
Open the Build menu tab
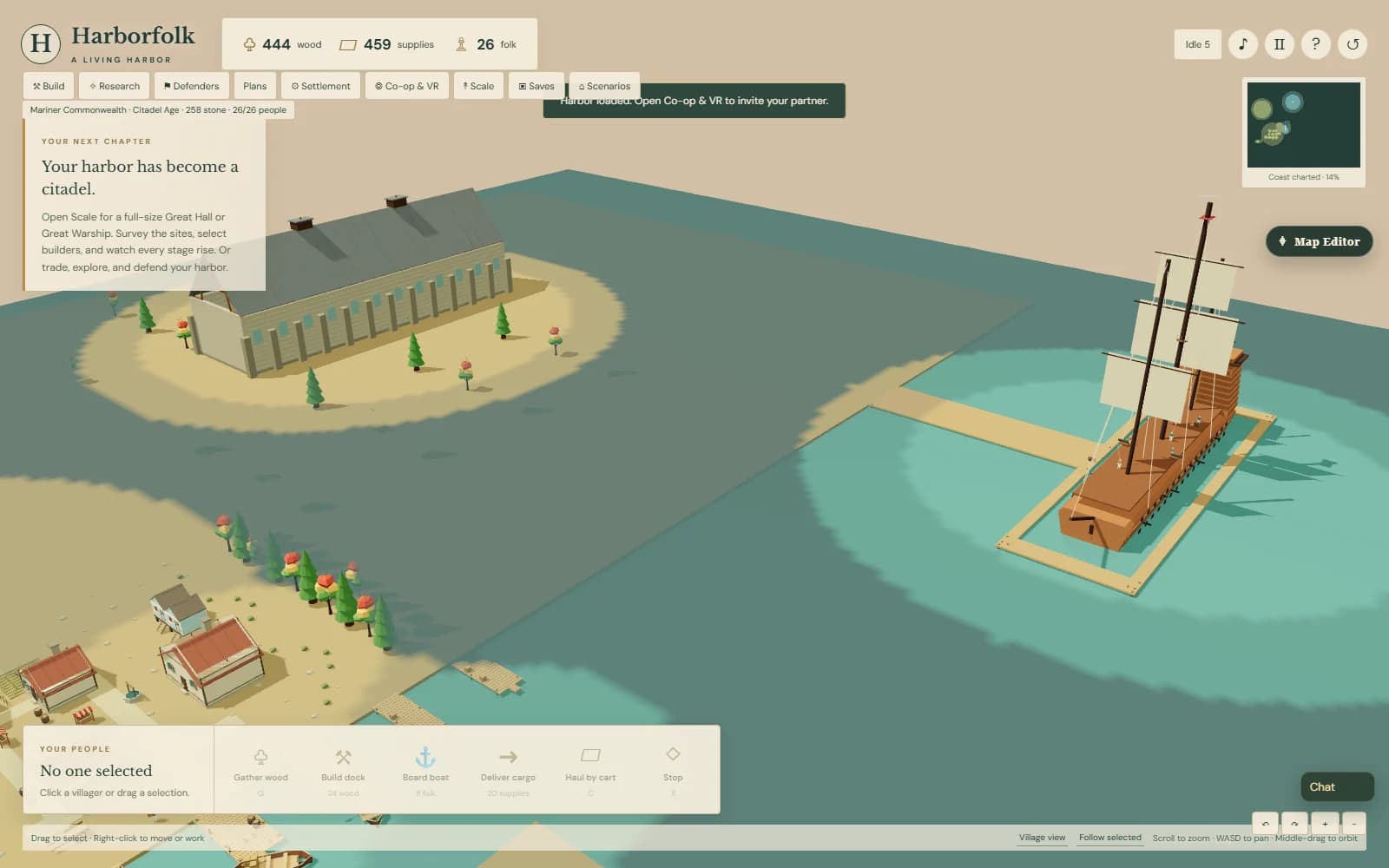click(x=49, y=86)
